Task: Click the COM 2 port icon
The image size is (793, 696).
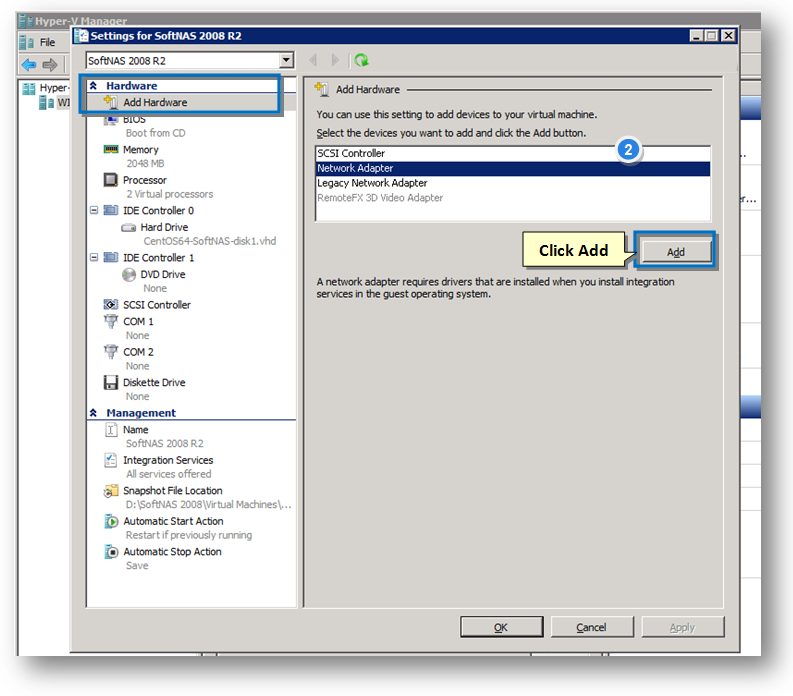Action: pyautogui.click(x=111, y=352)
